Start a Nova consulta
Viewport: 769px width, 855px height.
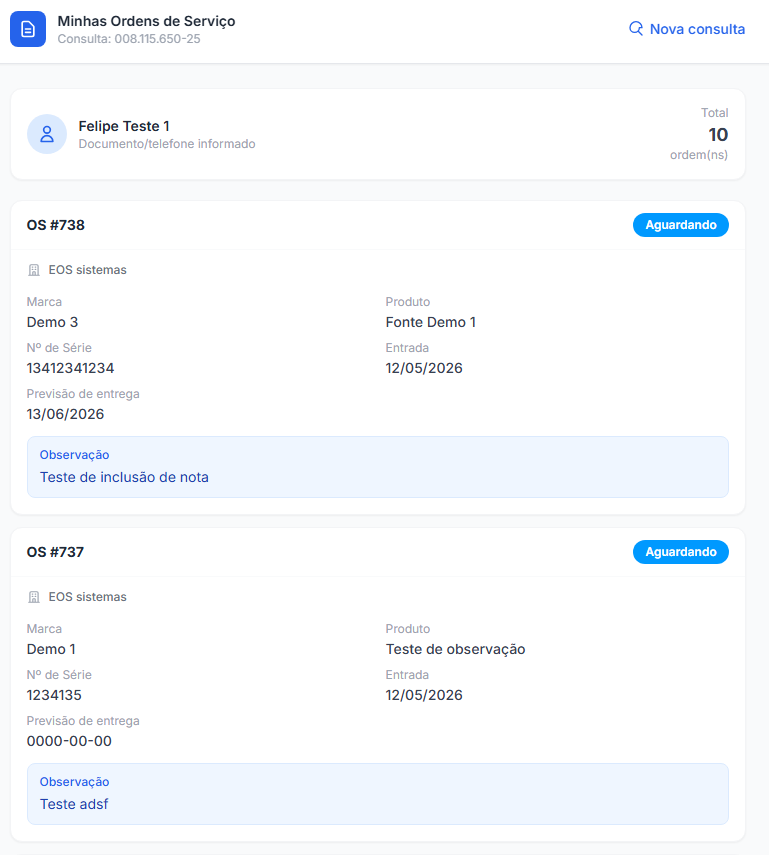coord(687,29)
